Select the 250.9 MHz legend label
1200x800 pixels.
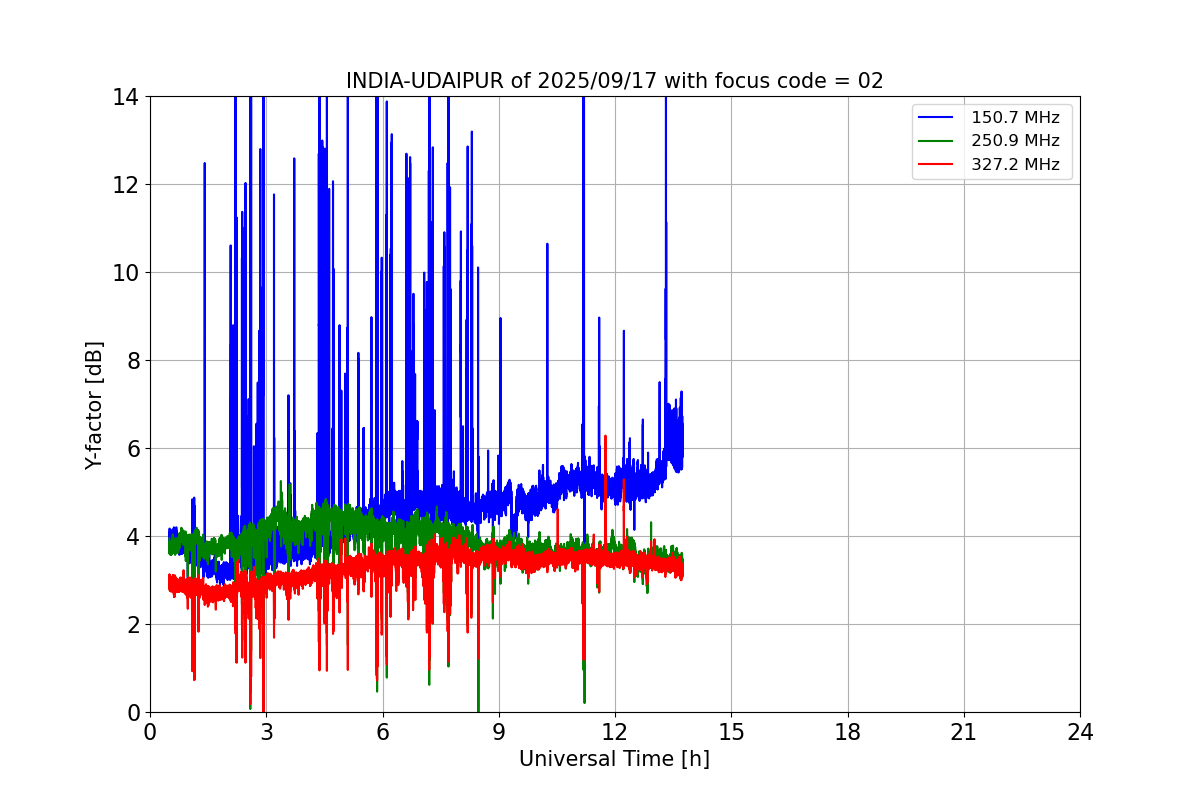click(1015, 141)
